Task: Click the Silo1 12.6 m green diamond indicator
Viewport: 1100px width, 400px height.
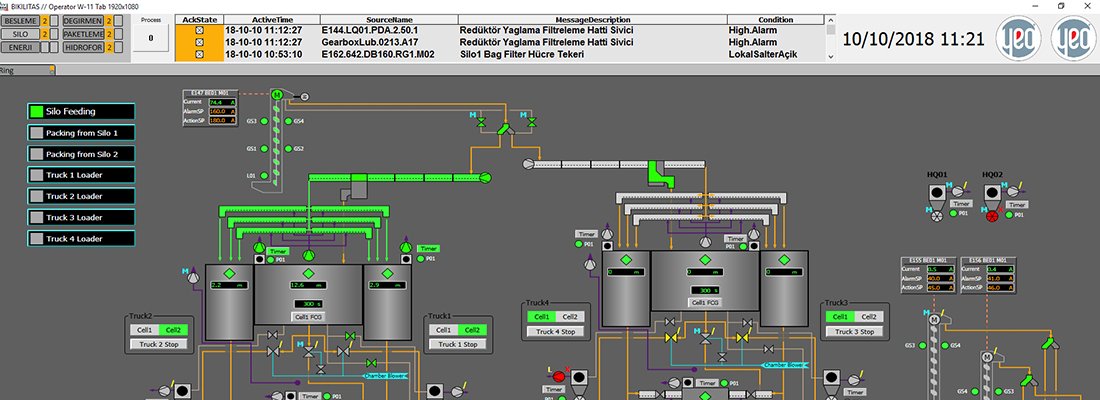Action: pos(308,273)
